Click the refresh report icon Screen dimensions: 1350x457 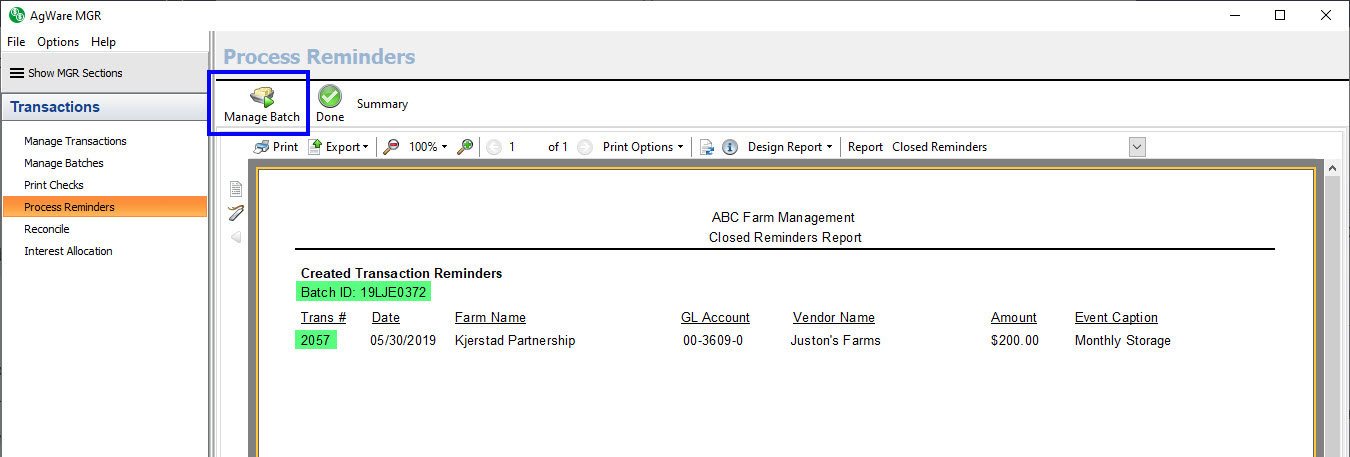click(706, 147)
